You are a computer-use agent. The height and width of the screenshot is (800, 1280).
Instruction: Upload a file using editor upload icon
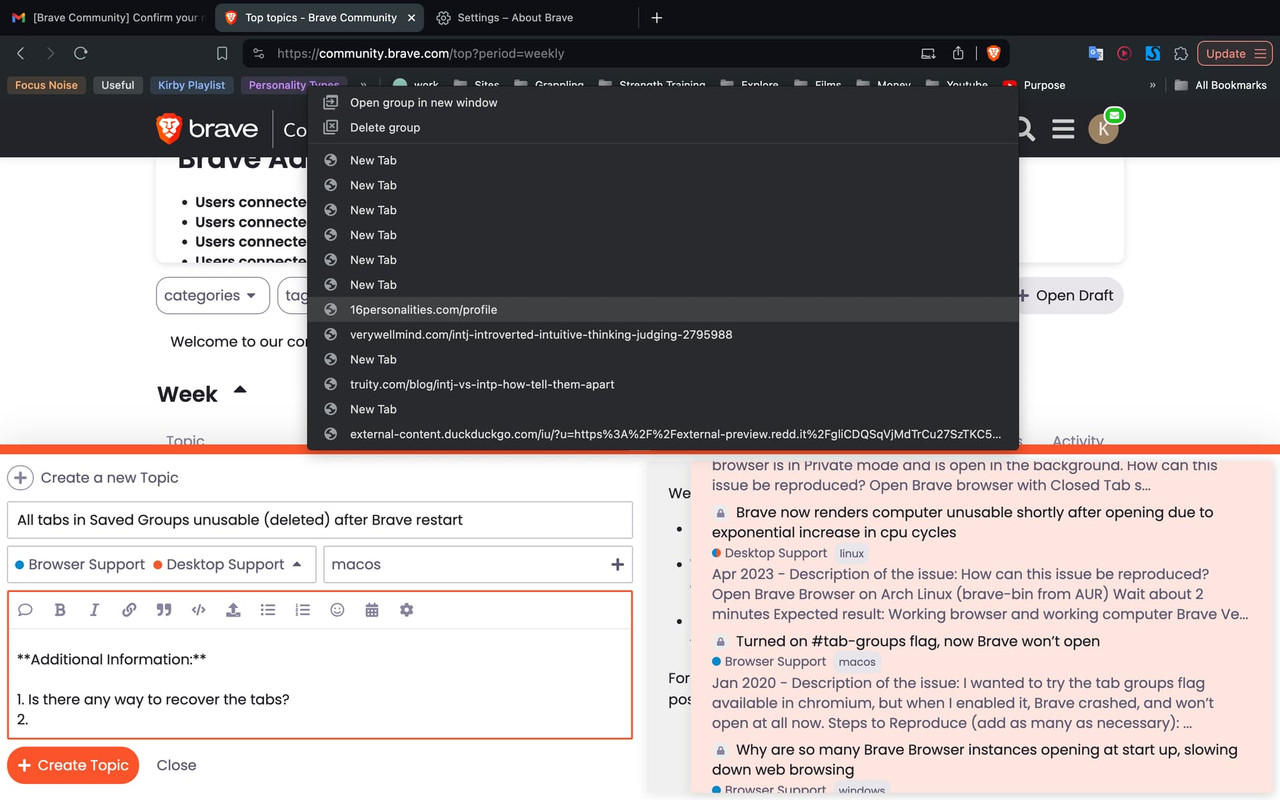pos(233,610)
